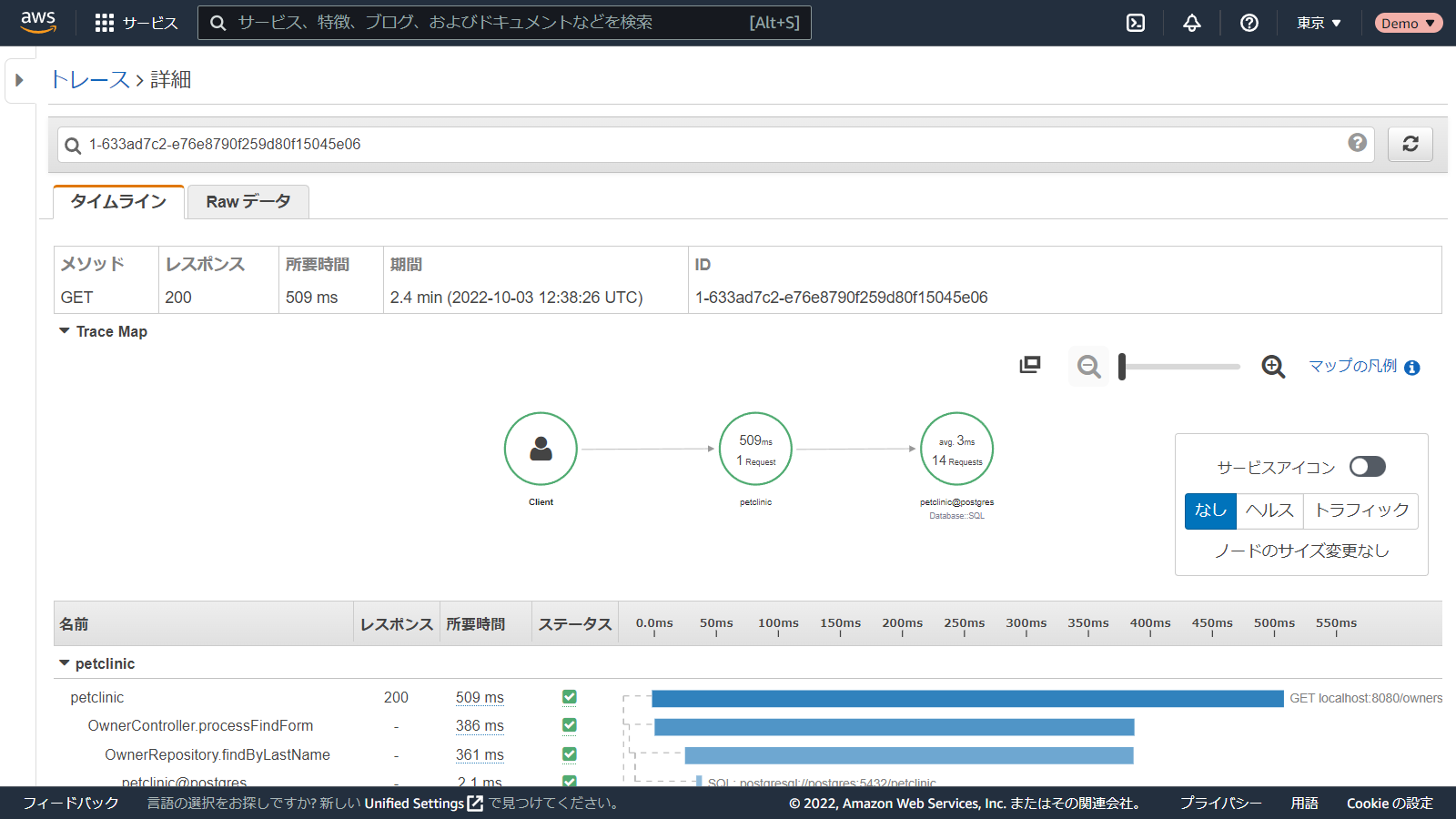This screenshot has width=1456, height=819.
Task: Open the マップの凡例 link
Action: 1352,366
